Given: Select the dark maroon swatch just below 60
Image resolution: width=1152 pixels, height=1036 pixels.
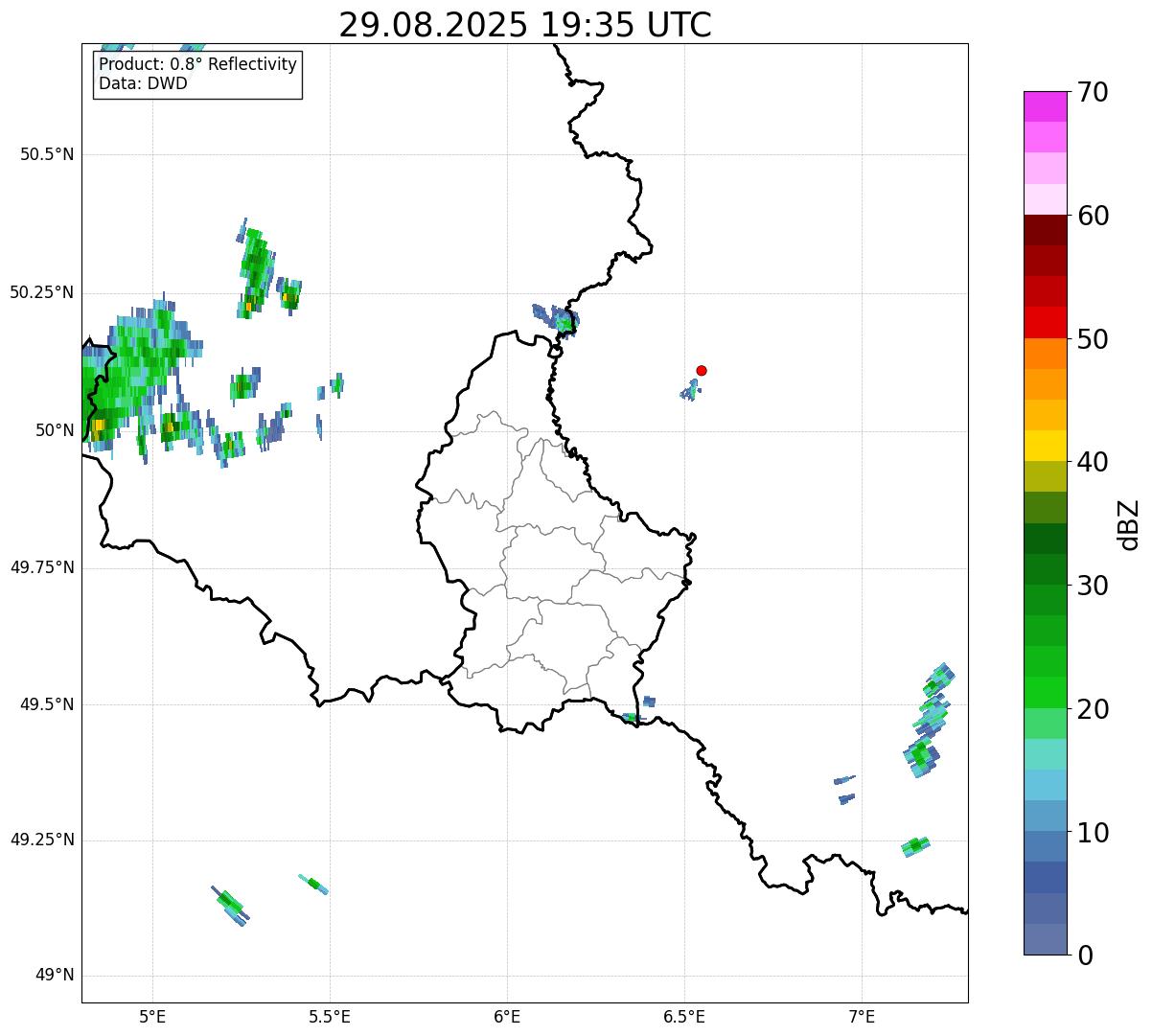Looking at the screenshot, I should click(1045, 230).
